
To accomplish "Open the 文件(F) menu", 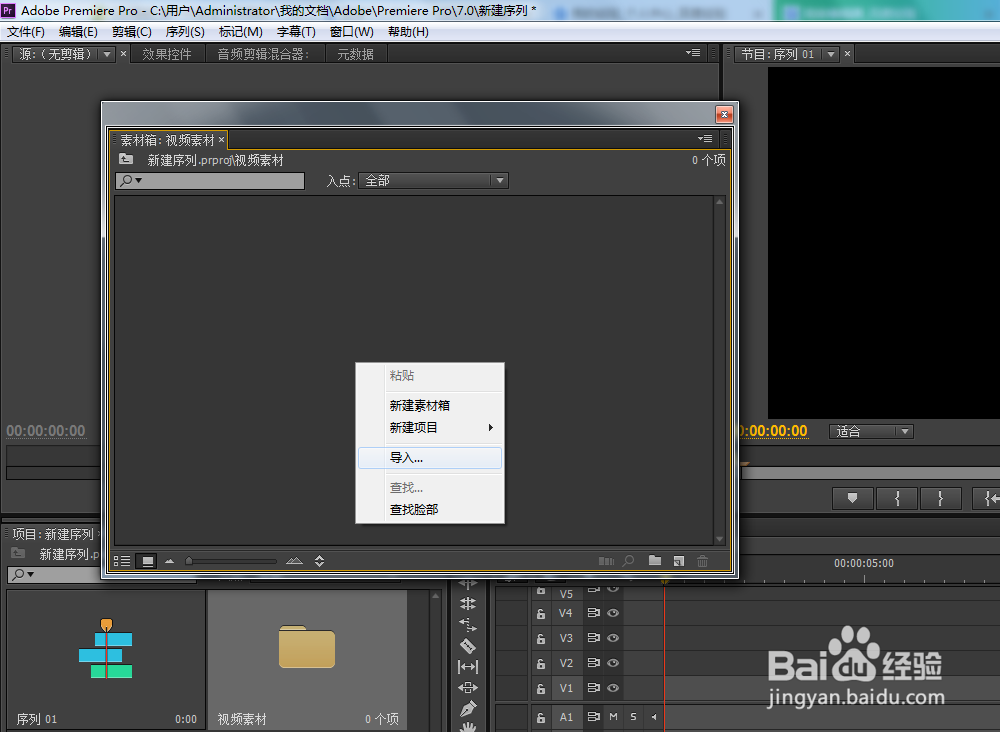I will (x=26, y=32).
